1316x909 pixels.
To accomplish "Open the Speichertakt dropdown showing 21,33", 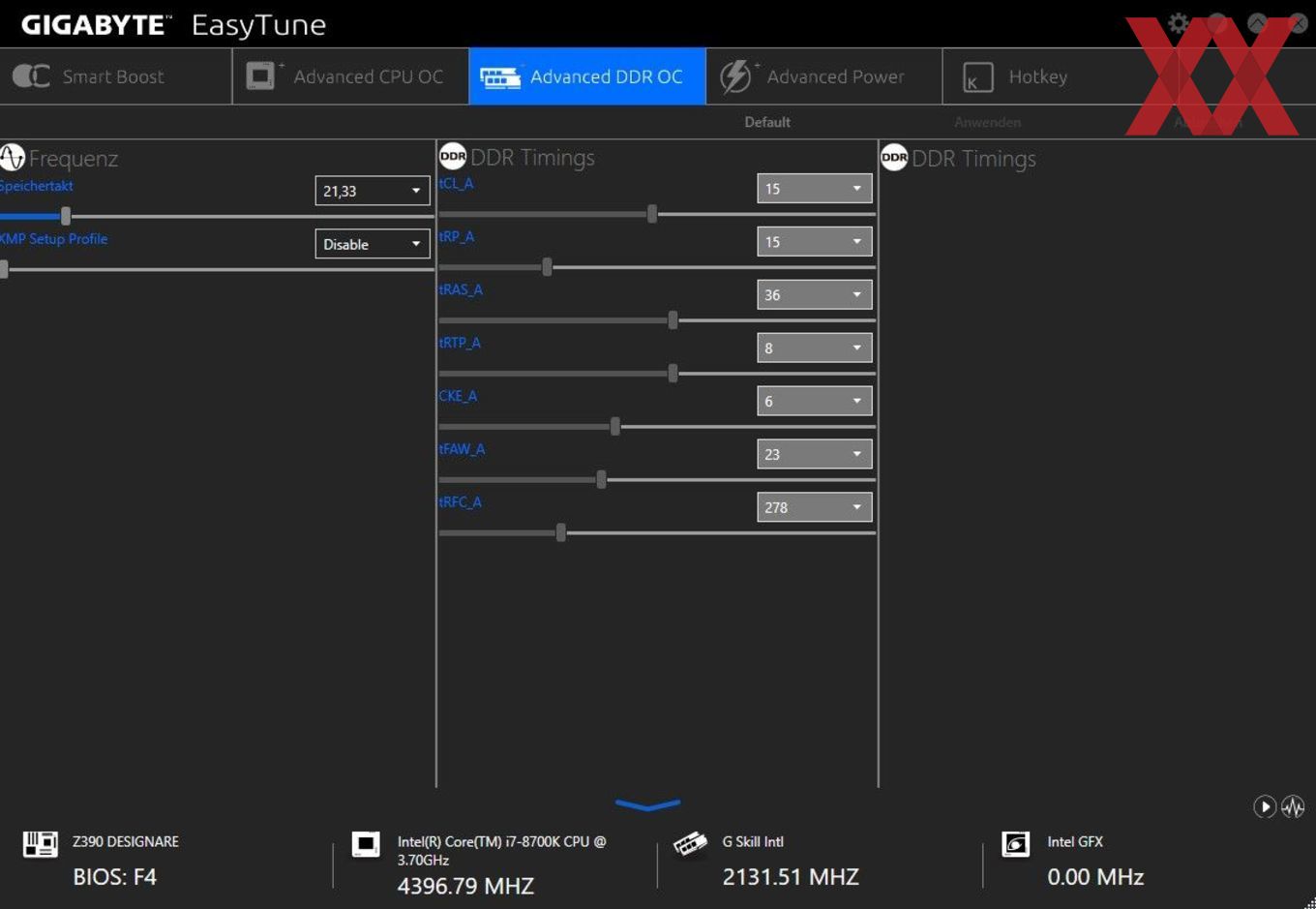I will 373,191.
